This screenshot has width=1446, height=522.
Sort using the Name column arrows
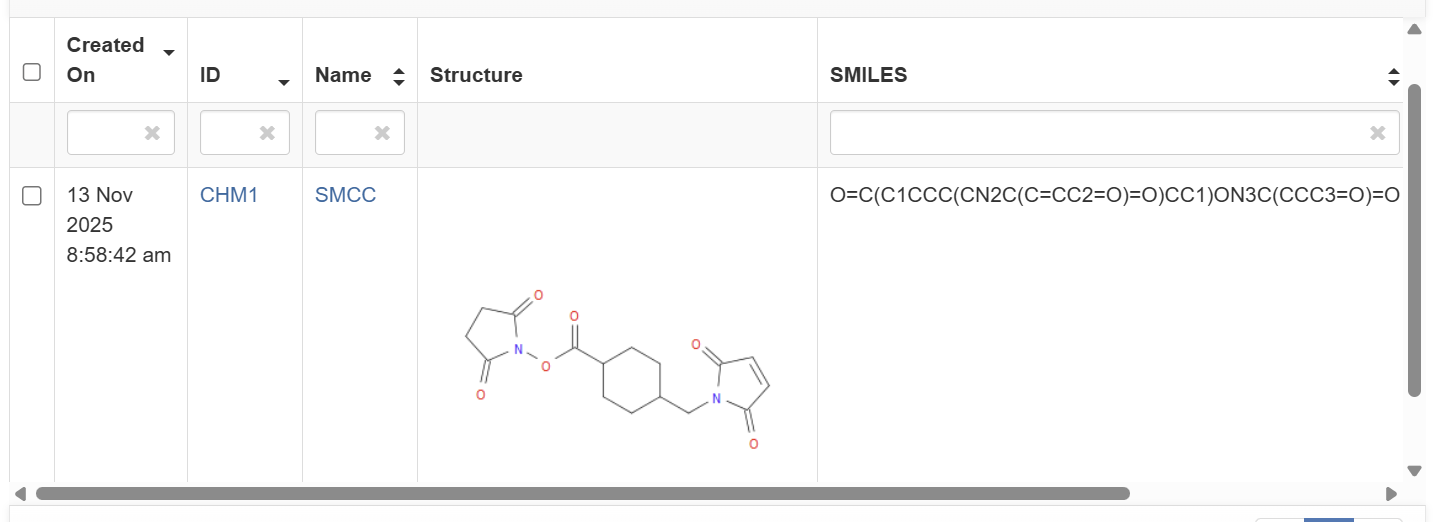pyautogui.click(x=399, y=76)
